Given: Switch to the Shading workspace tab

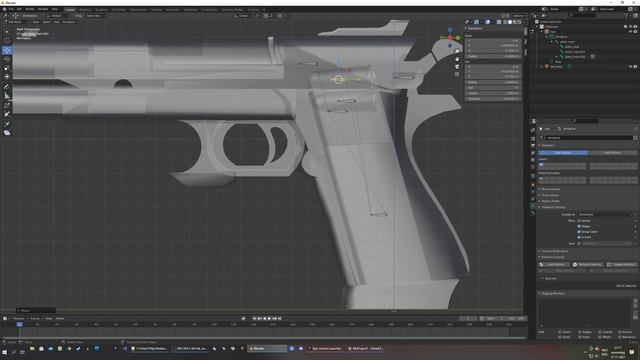Looking at the screenshot, I should [156, 9].
